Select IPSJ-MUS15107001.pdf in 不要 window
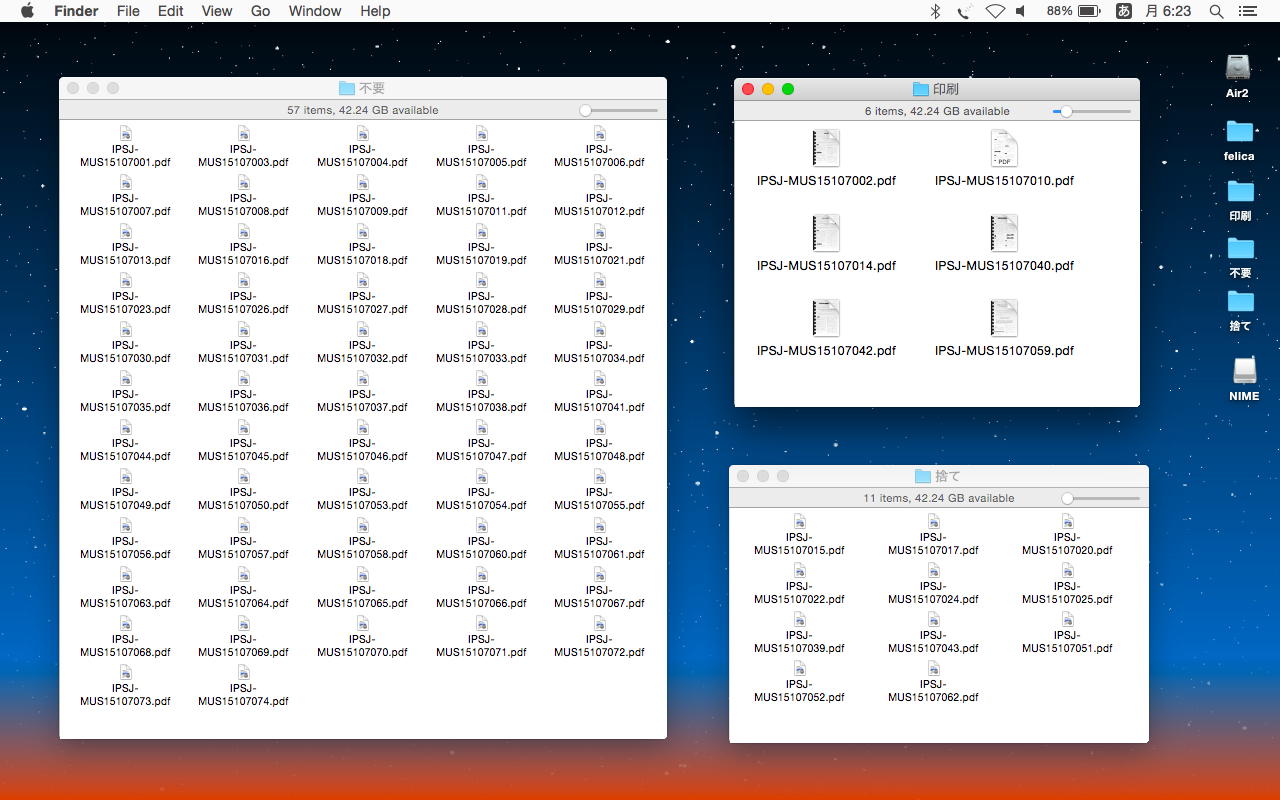This screenshot has height=800, width=1280. click(125, 134)
